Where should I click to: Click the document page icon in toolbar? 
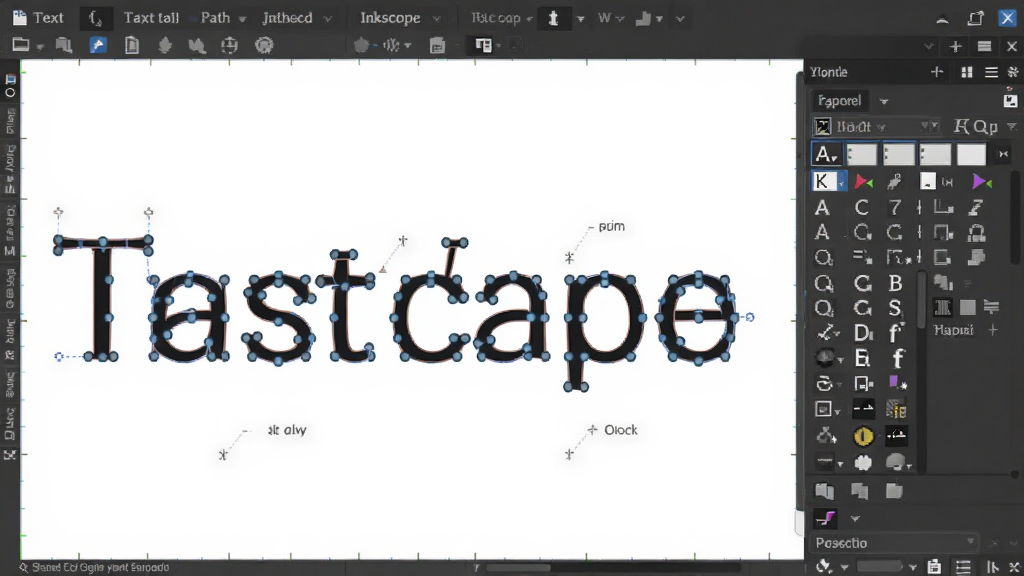point(132,45)
